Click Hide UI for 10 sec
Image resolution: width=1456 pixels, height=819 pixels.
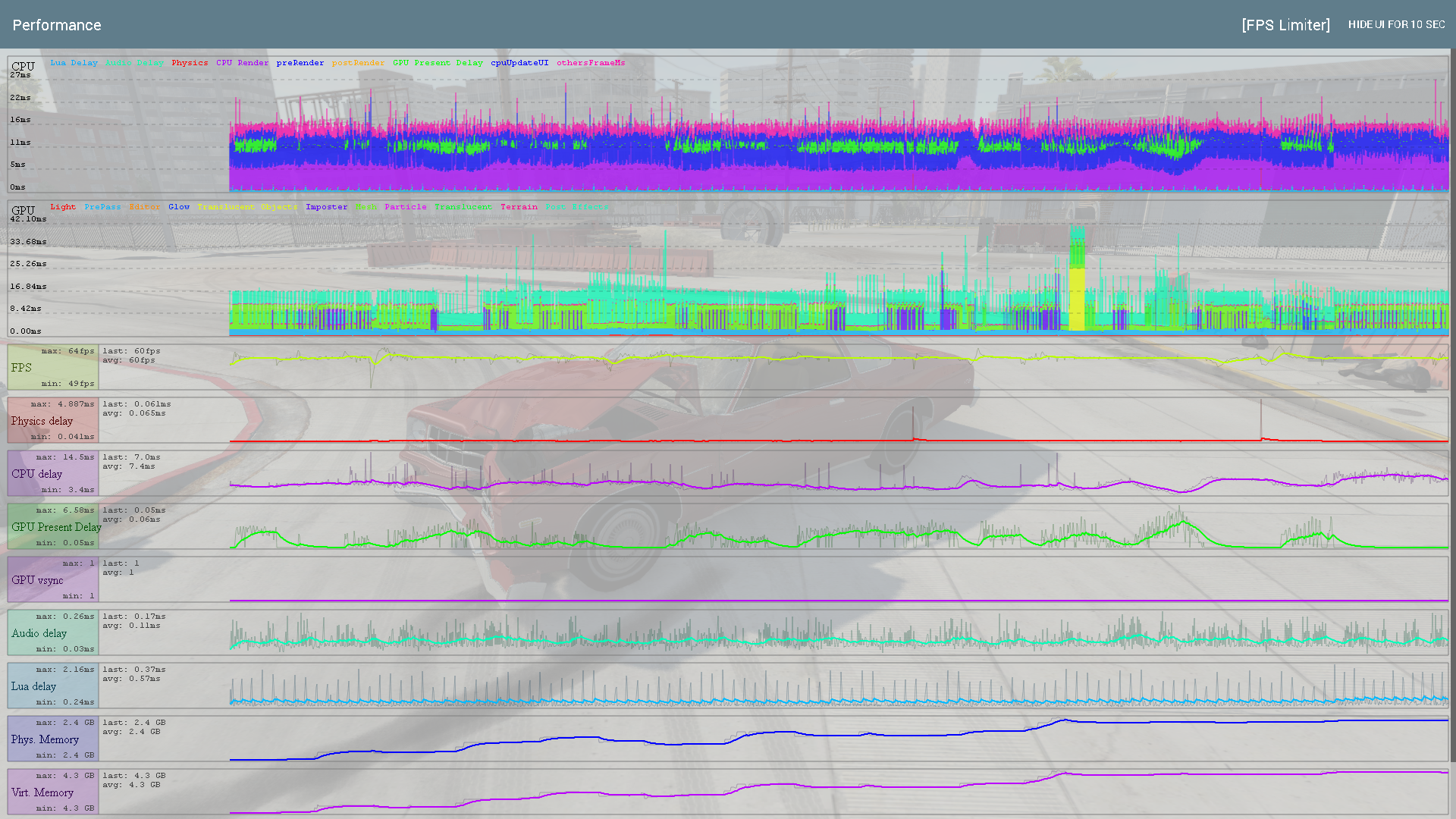[x=1396, y=25]
